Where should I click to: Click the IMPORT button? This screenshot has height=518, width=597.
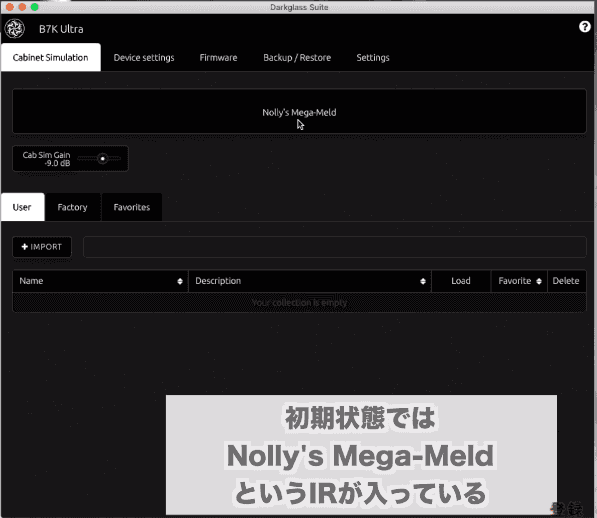(42, 247)
